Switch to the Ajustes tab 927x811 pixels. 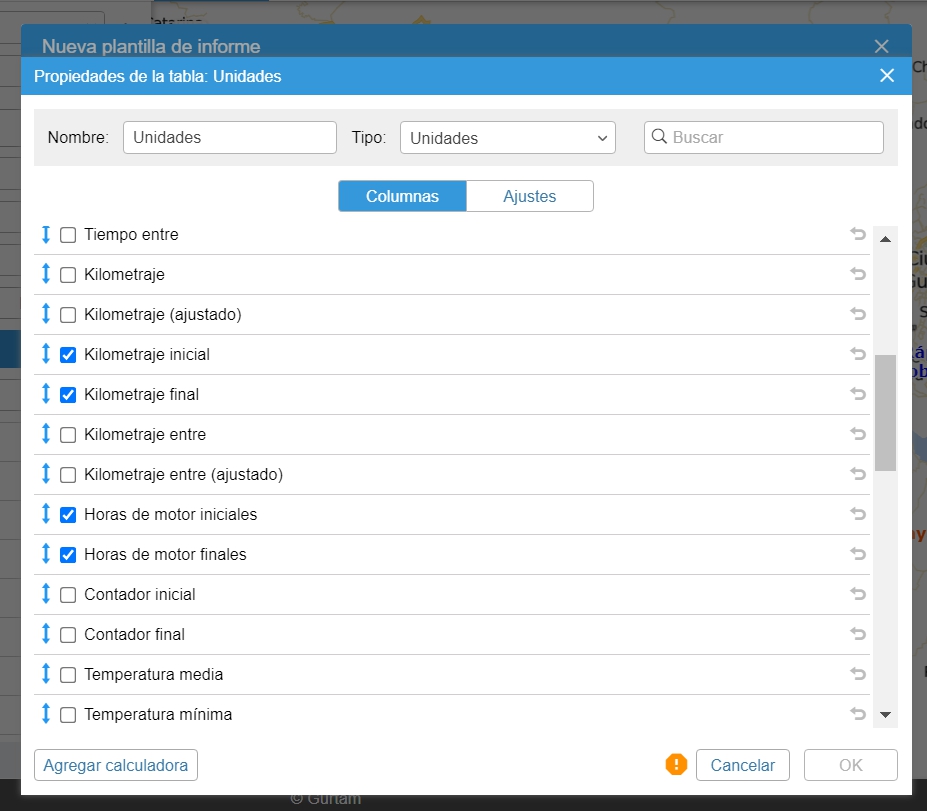[x=529, y=196]
